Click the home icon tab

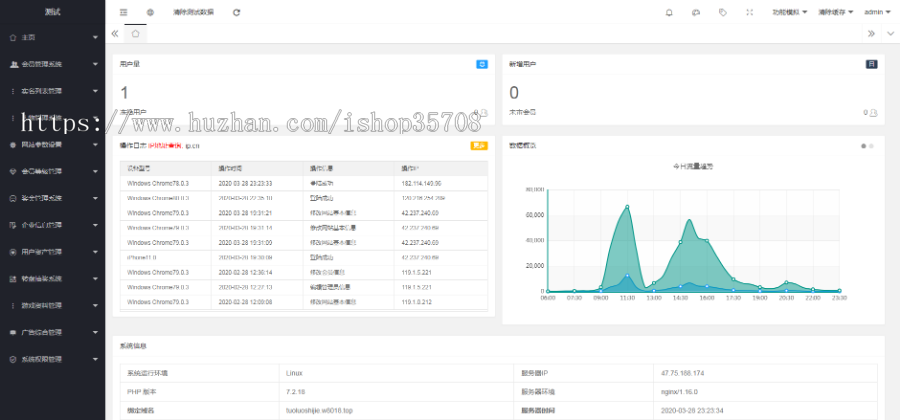click(135, 33)
